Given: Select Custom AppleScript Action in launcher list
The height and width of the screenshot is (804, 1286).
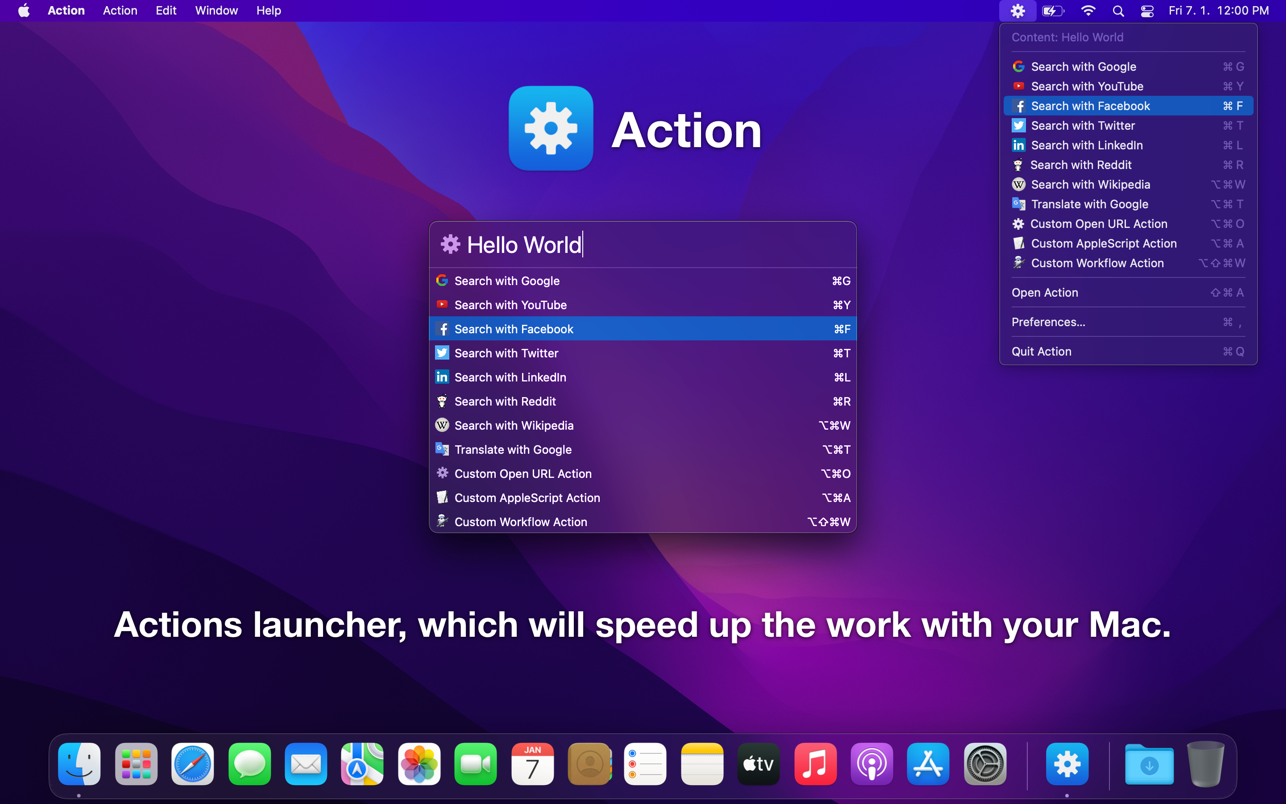Looking at the screenshot, I should pyautogui.click(x=643, y=498).
